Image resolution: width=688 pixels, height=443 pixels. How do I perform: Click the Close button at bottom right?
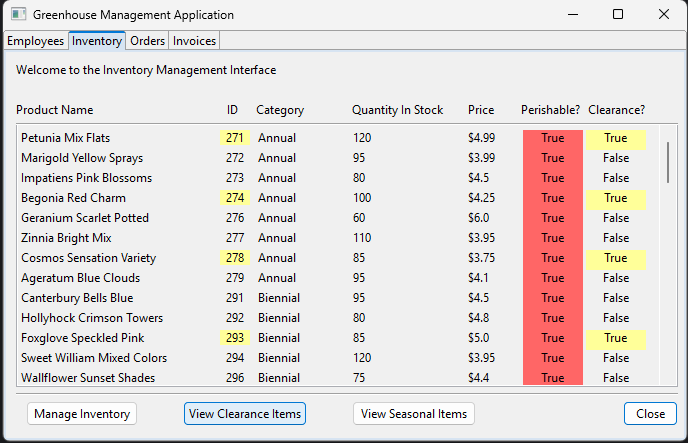(650, 413)
